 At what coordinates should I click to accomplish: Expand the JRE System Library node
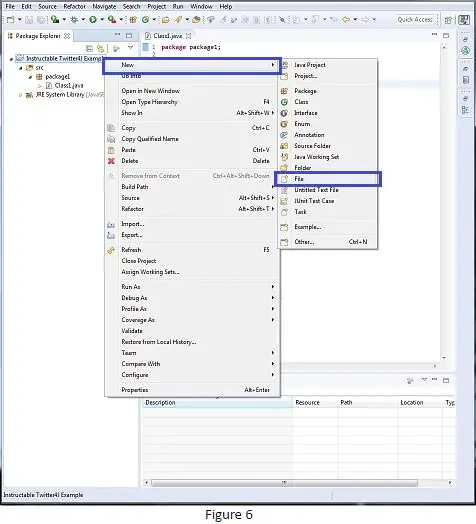coord(21,95)
